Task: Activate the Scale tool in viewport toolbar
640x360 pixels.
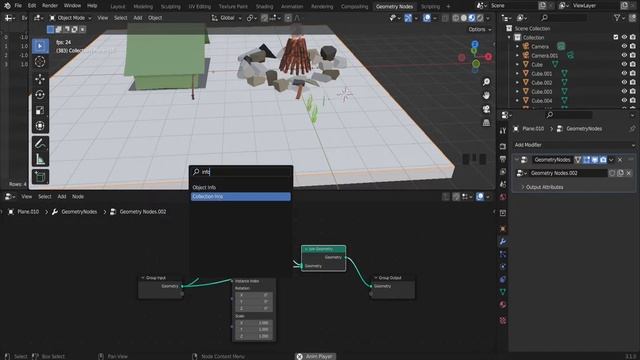Action: pyautogui.click(x=40, y=110)
